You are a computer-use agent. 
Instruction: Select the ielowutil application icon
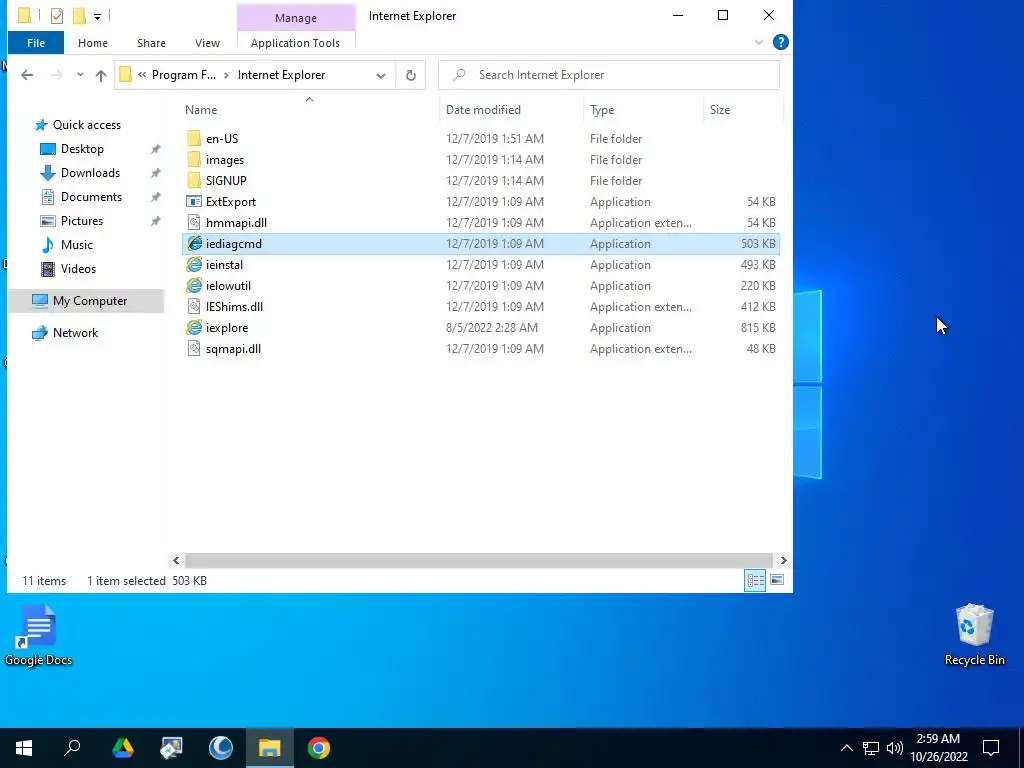[194, 285]
